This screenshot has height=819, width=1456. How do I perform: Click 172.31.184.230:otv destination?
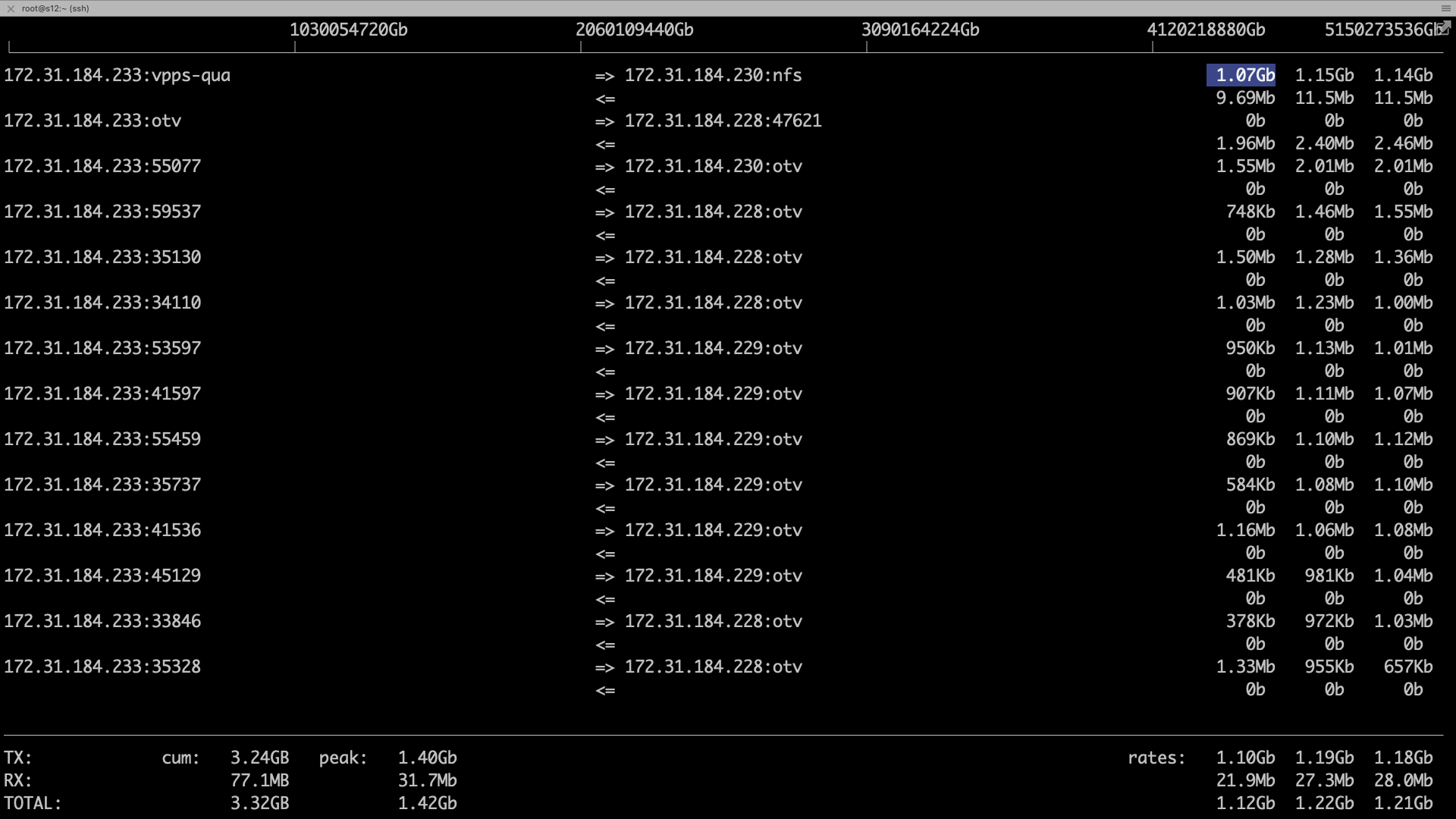tap(713, 166)
